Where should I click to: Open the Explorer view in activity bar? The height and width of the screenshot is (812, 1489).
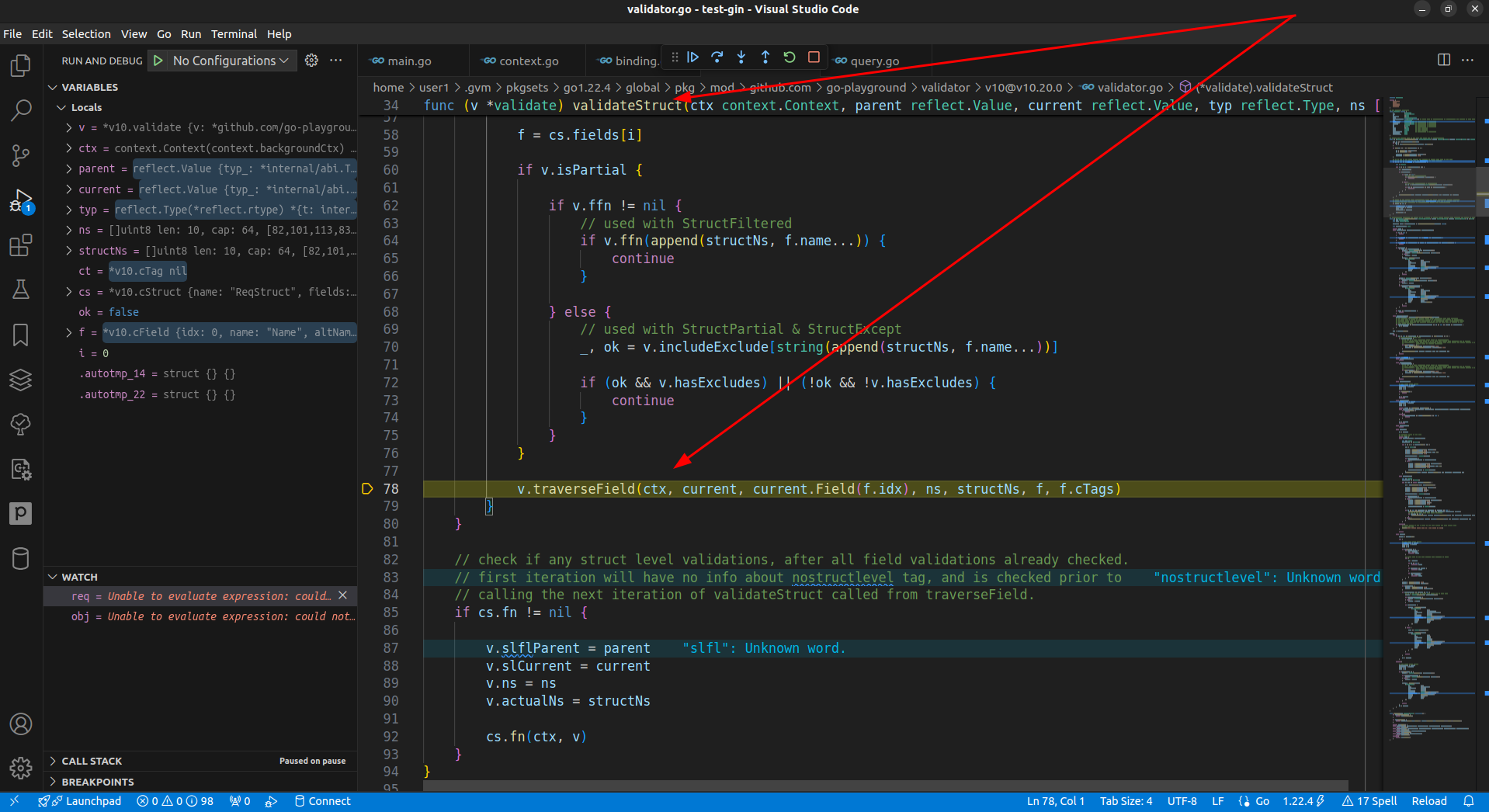point(21,66)
